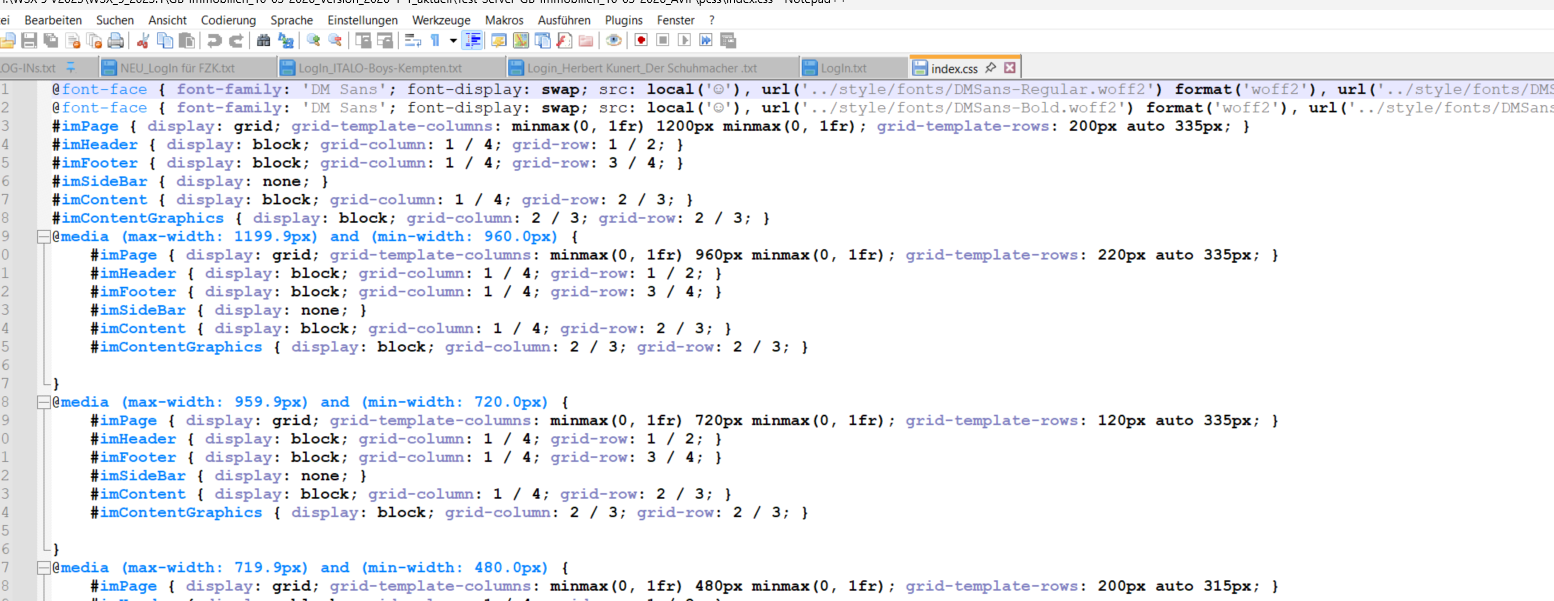Toggle the Word wrap toolbar button
This screenshot has width=1554, height=601.
point(411,41)
